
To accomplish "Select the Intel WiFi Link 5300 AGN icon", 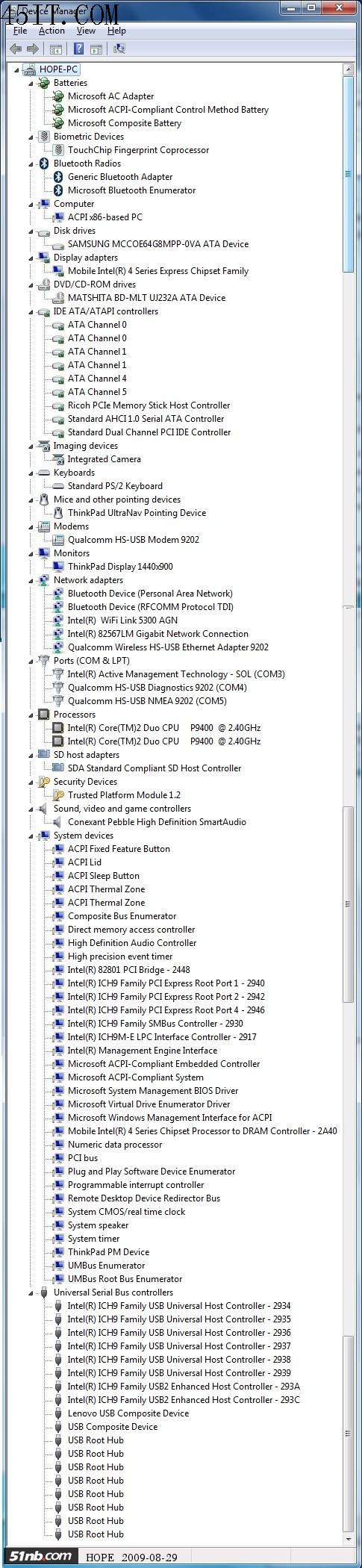I will click(x=59, y=620).
